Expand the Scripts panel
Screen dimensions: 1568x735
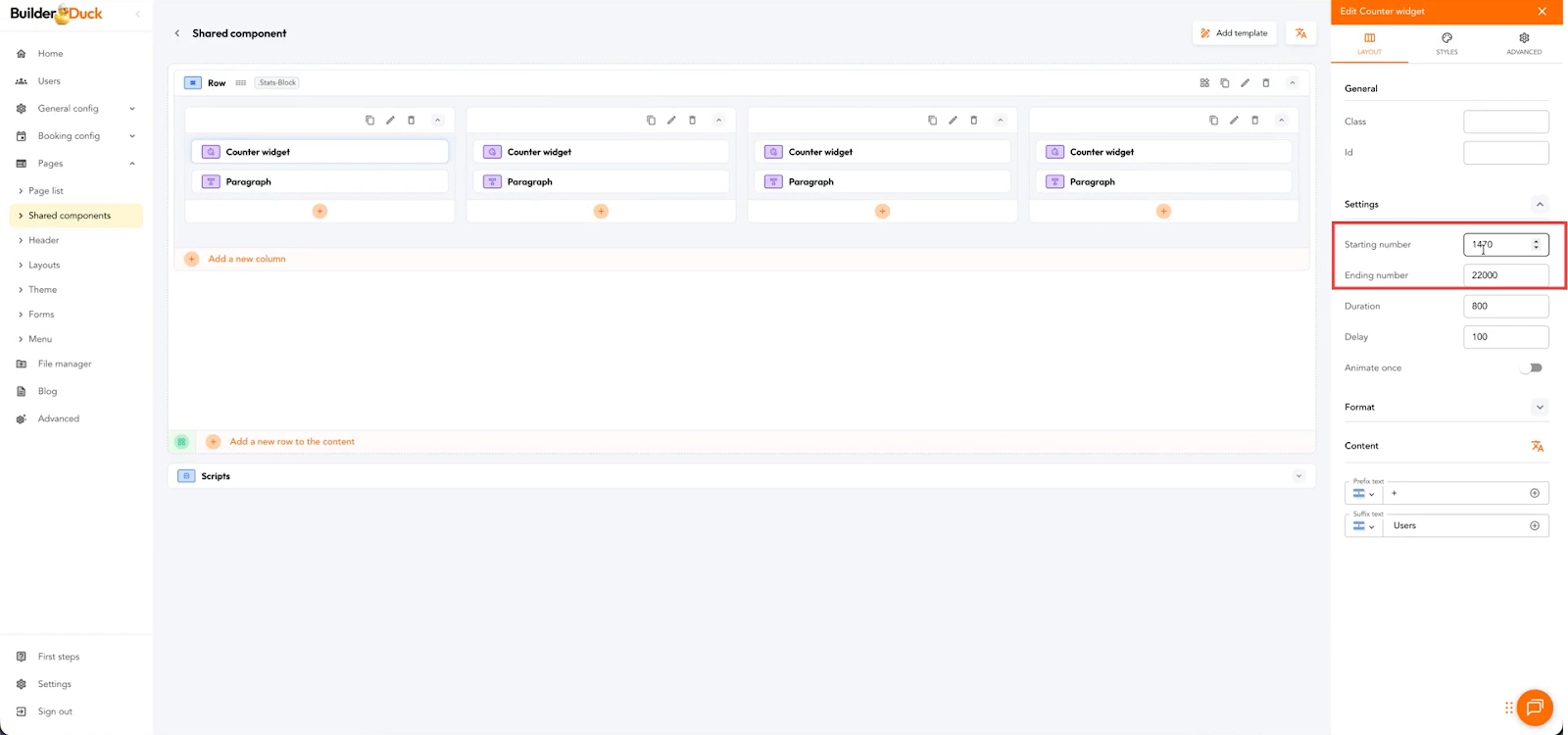pos(1298,476)
